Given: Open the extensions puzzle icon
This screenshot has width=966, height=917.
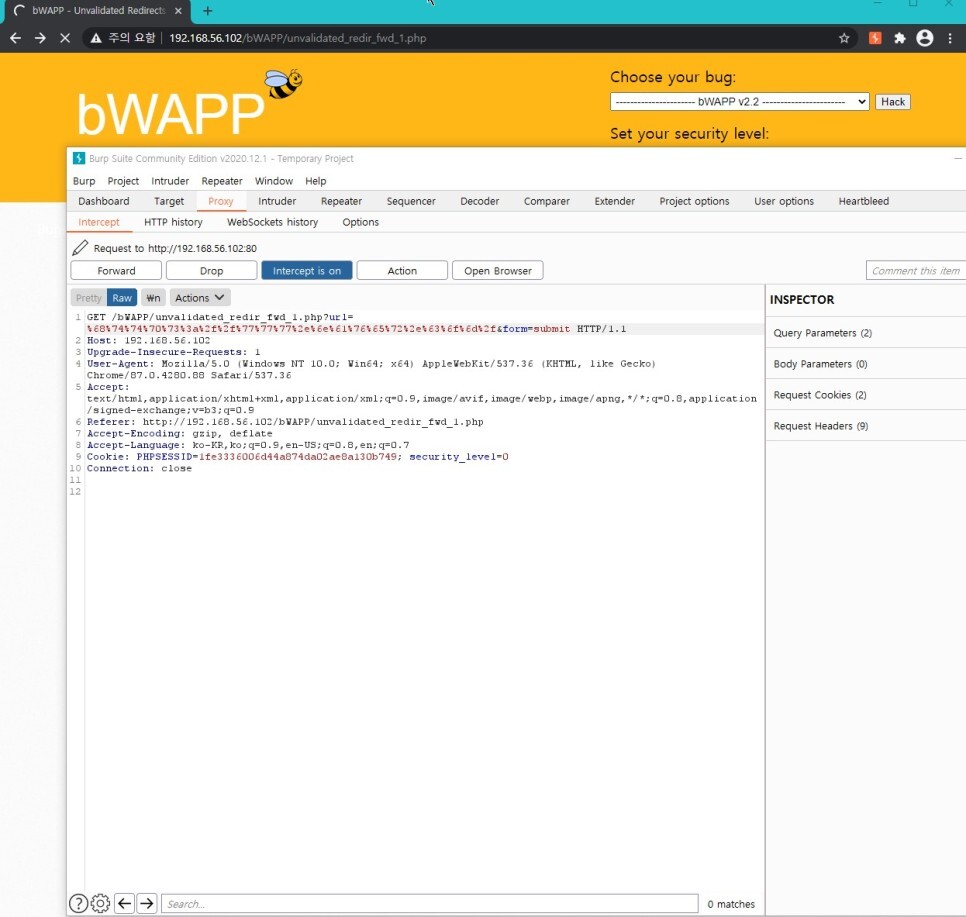Looking at the screenshot, I should point(899,38).
